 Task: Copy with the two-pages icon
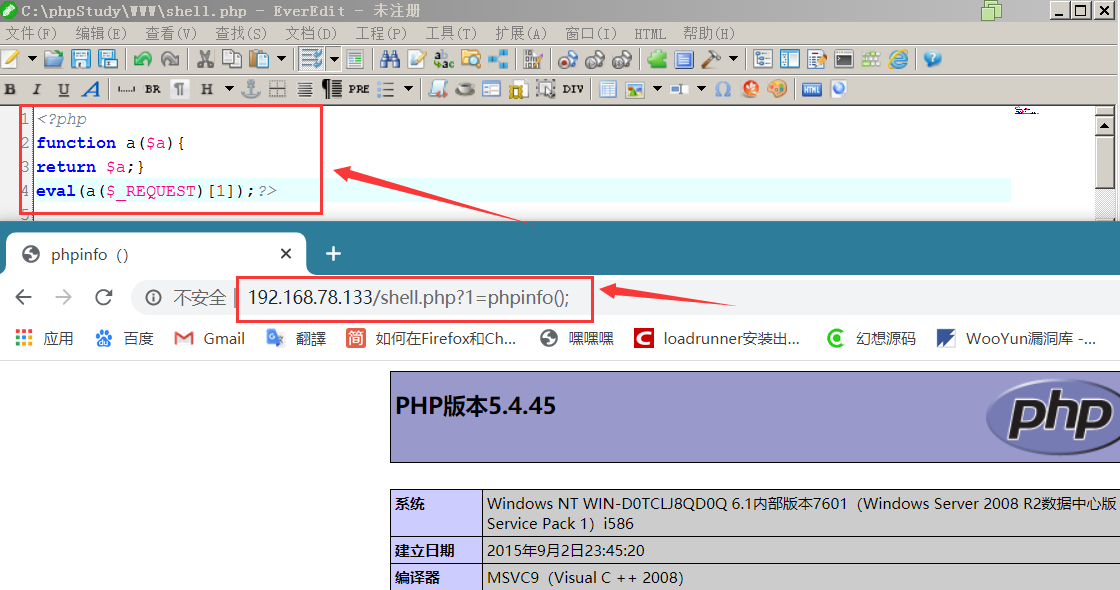pyautogui.click(x=231, y=59)
